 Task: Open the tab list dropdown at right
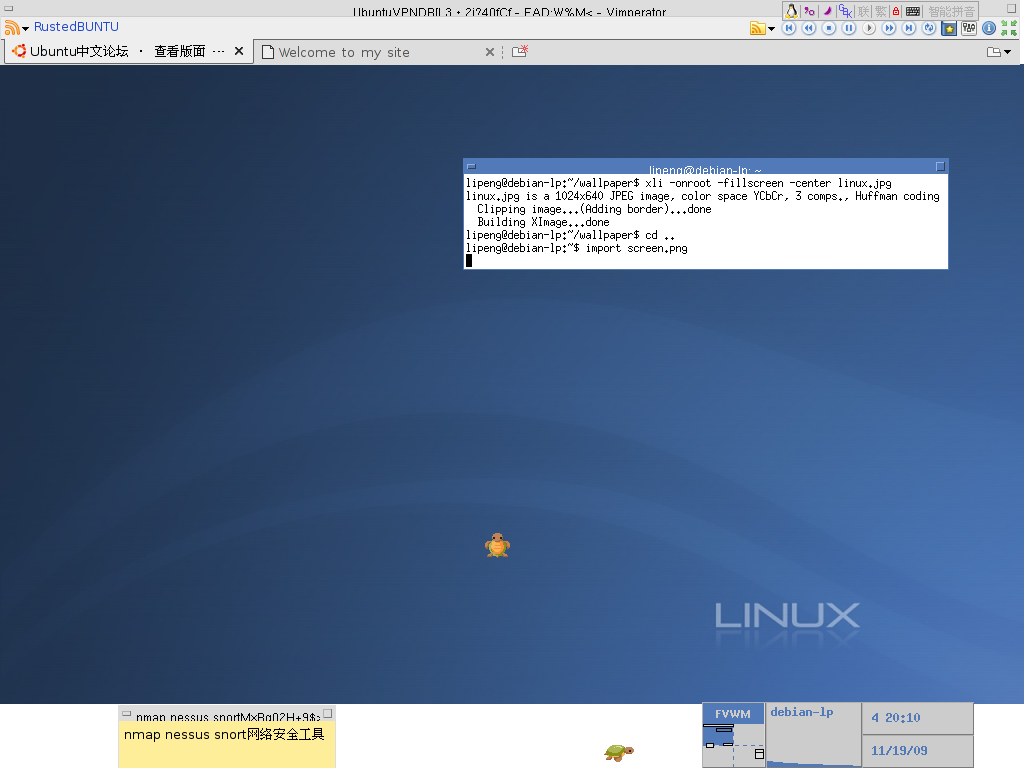click(999, 52)
